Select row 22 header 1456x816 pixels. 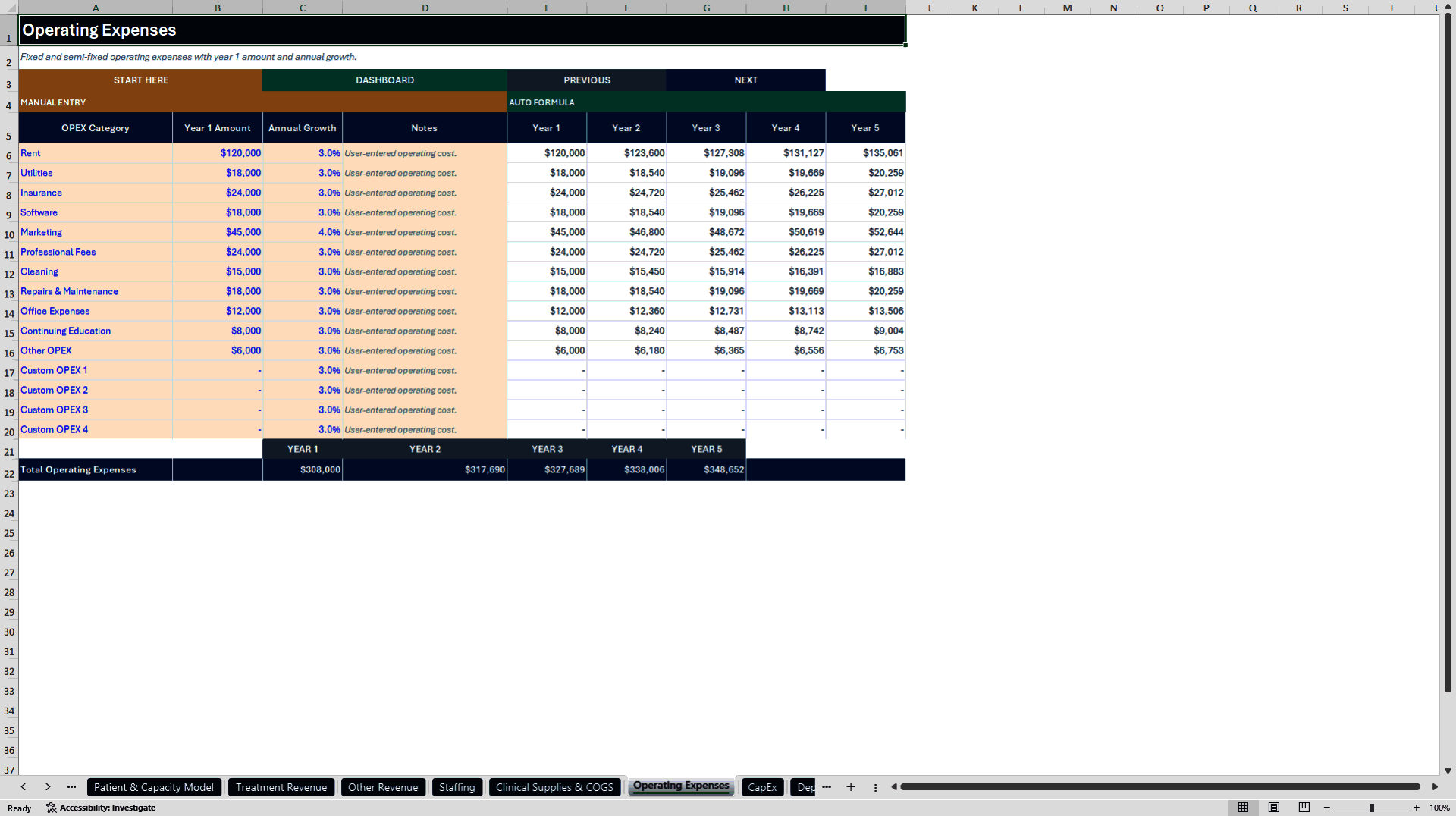[9, 470]
